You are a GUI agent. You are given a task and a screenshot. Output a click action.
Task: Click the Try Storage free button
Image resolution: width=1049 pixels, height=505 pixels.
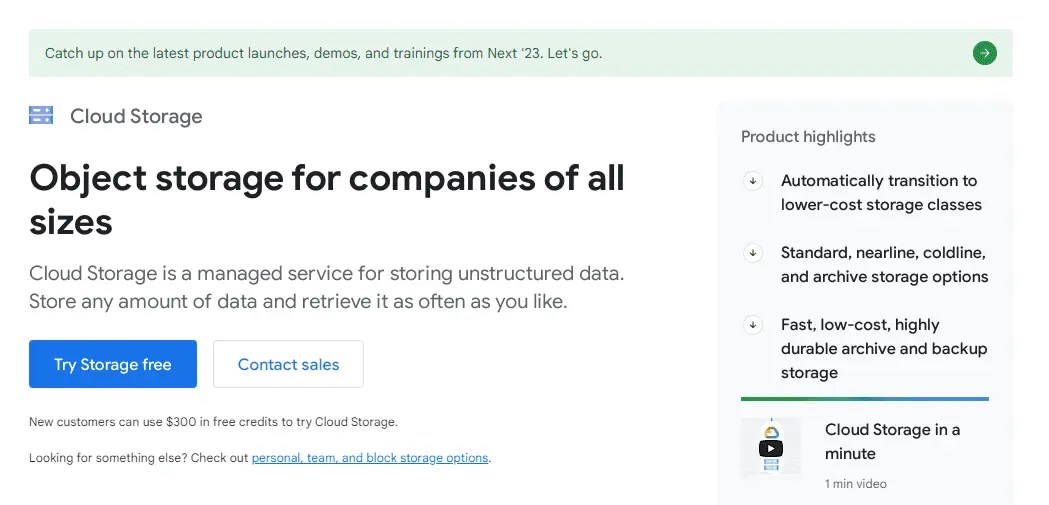113,364
